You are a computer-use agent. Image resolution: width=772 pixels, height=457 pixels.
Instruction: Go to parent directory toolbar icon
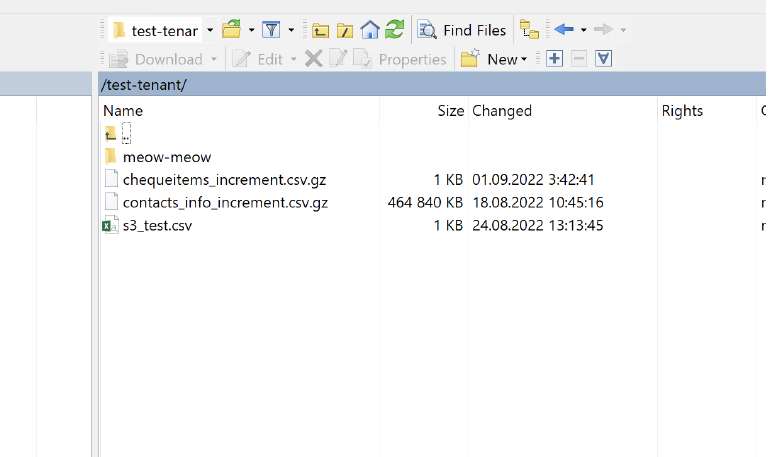(x=320, y=30)
